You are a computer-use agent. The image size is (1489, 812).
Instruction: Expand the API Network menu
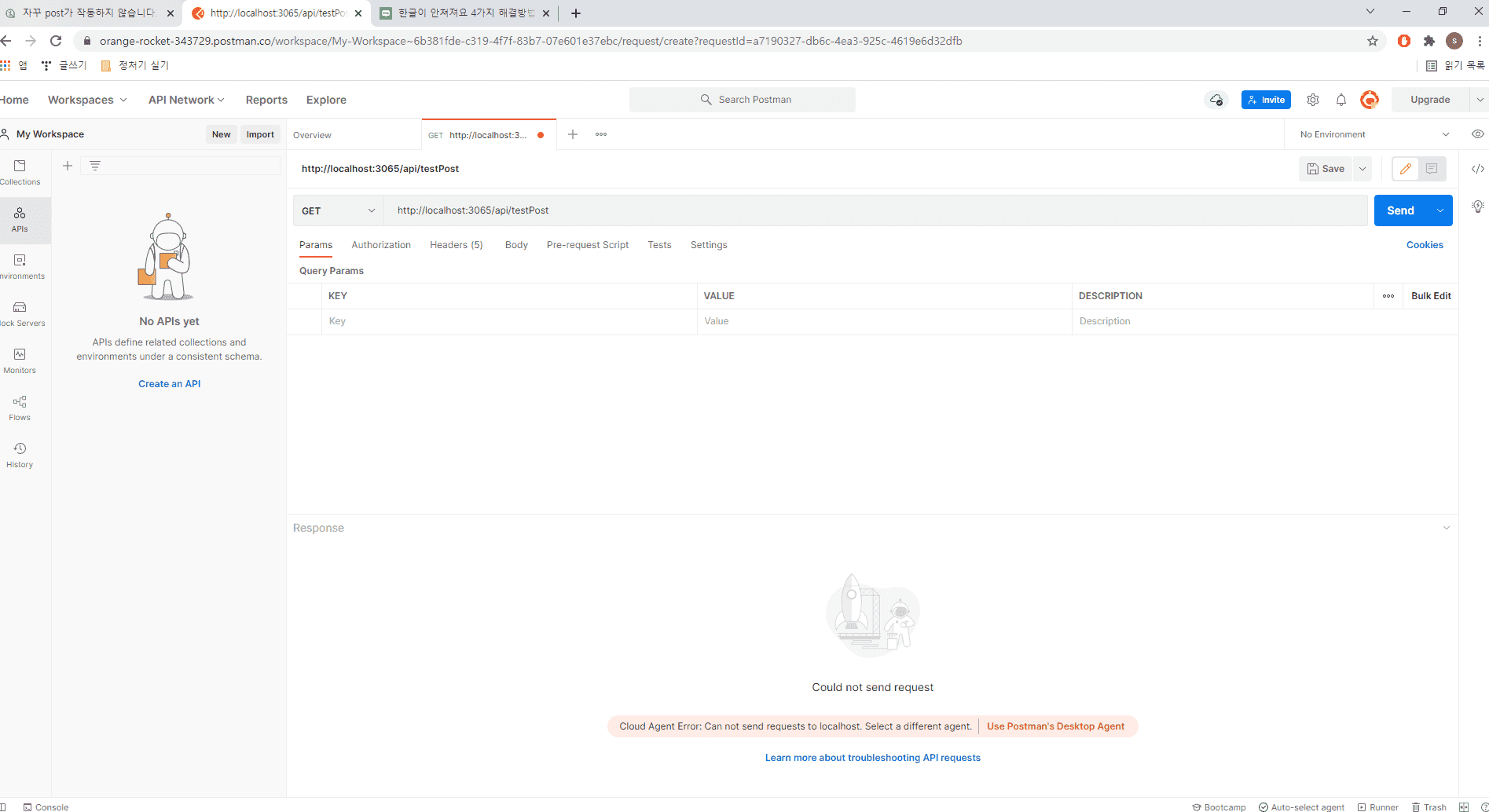pyautogui.click(x=186, y=100)
